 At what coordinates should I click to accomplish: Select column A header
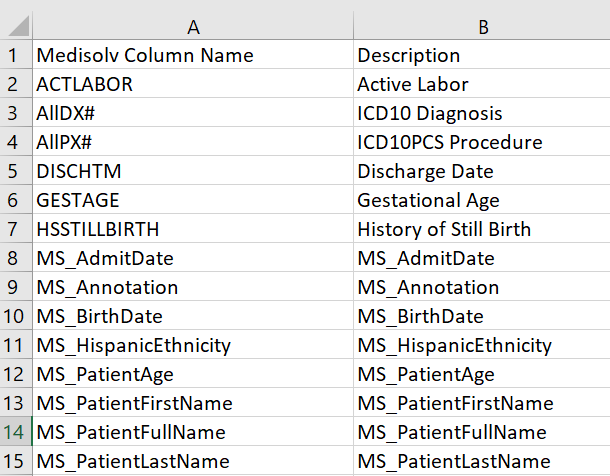click(x=193, y=26)
